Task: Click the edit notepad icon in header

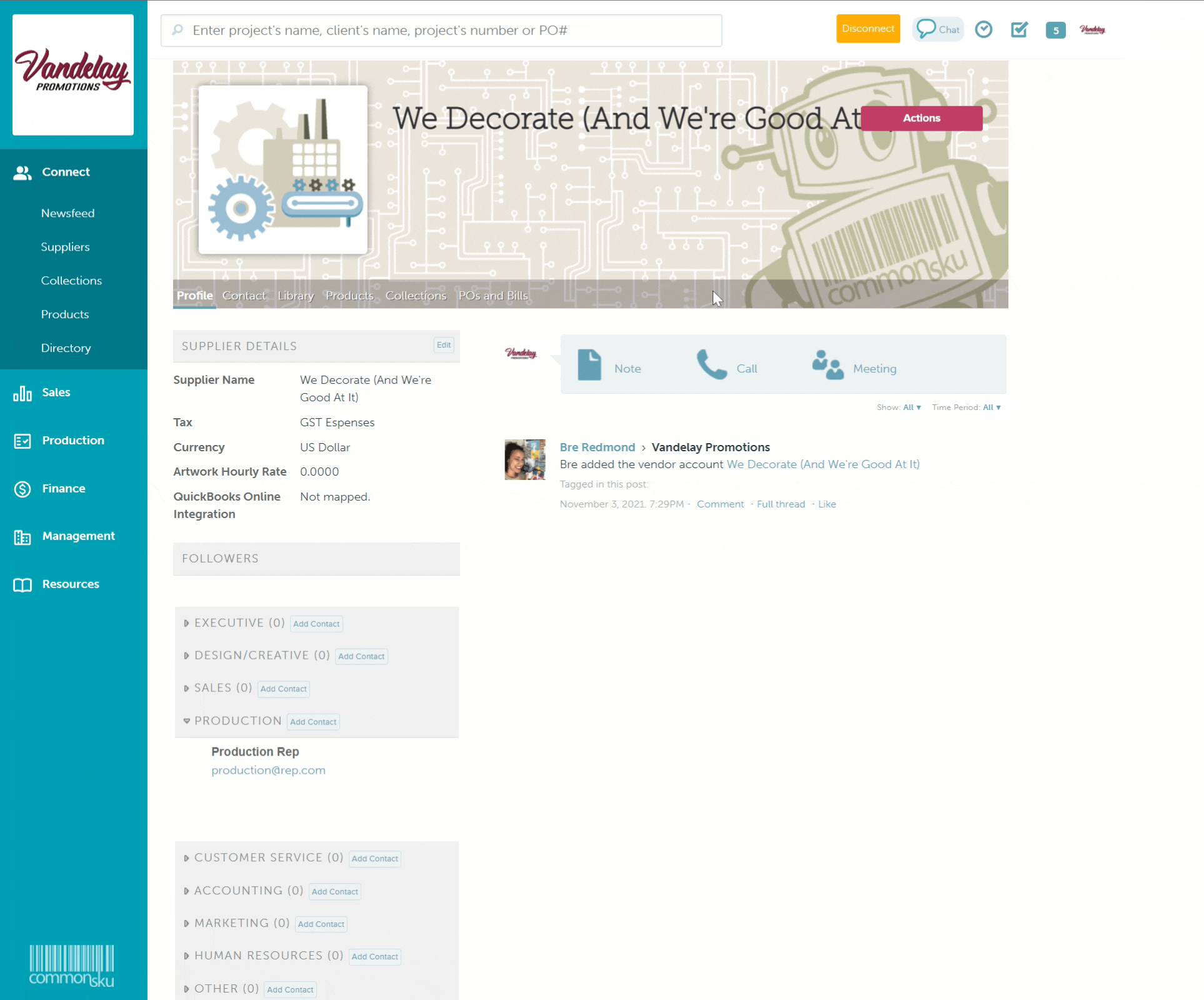Action: (1019, 29)
